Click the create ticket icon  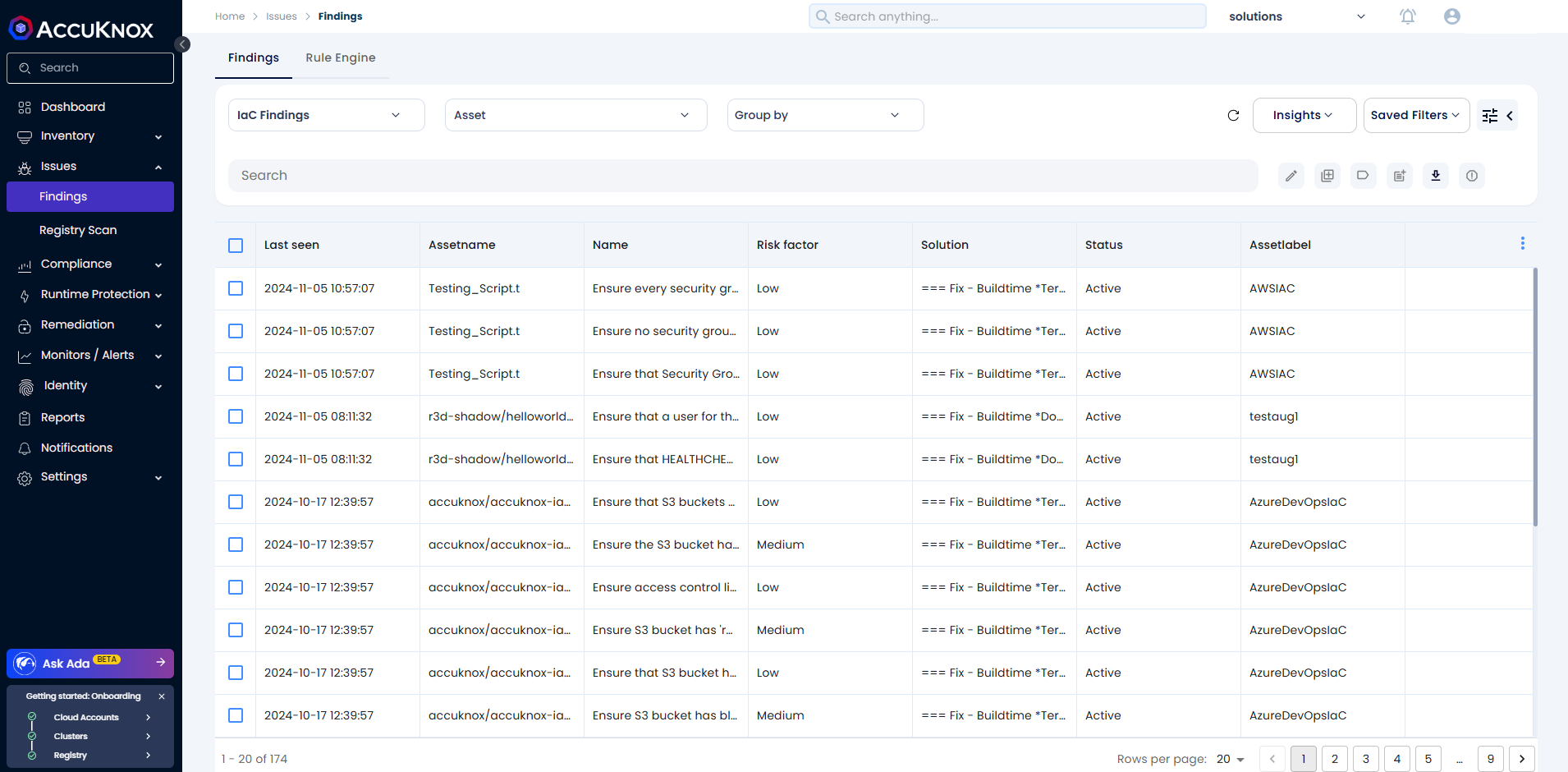[1400, 176]
